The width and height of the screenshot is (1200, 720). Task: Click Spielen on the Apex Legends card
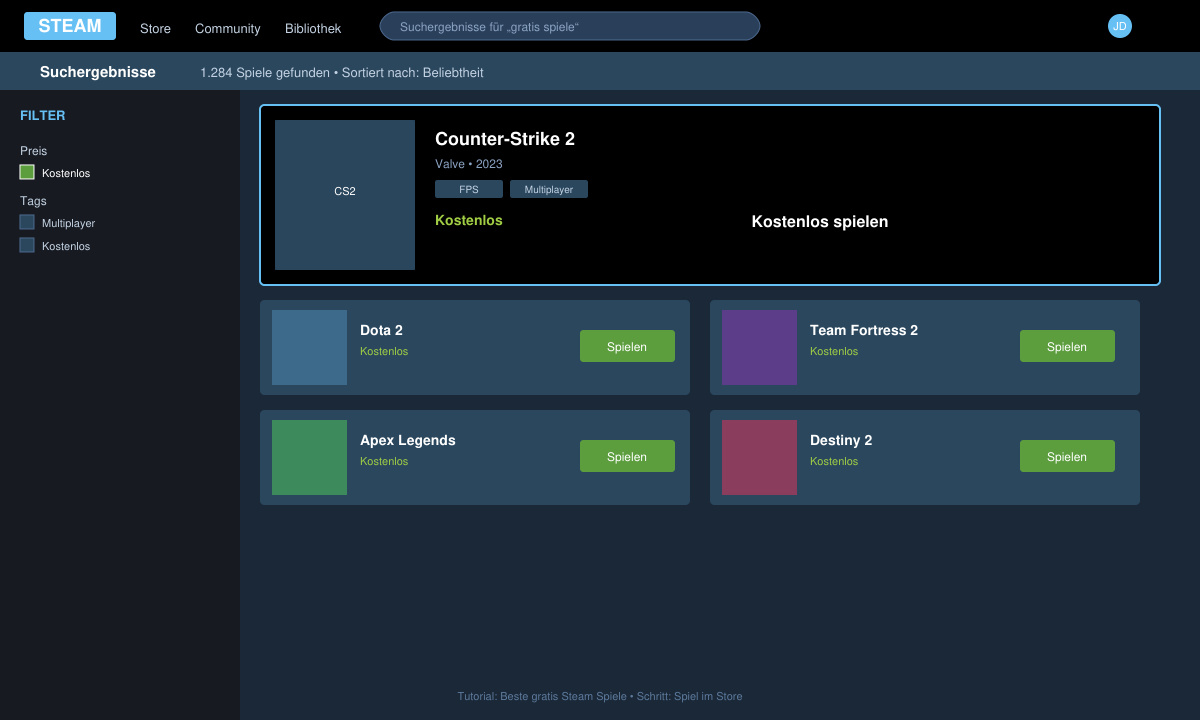tap(627, 456)
